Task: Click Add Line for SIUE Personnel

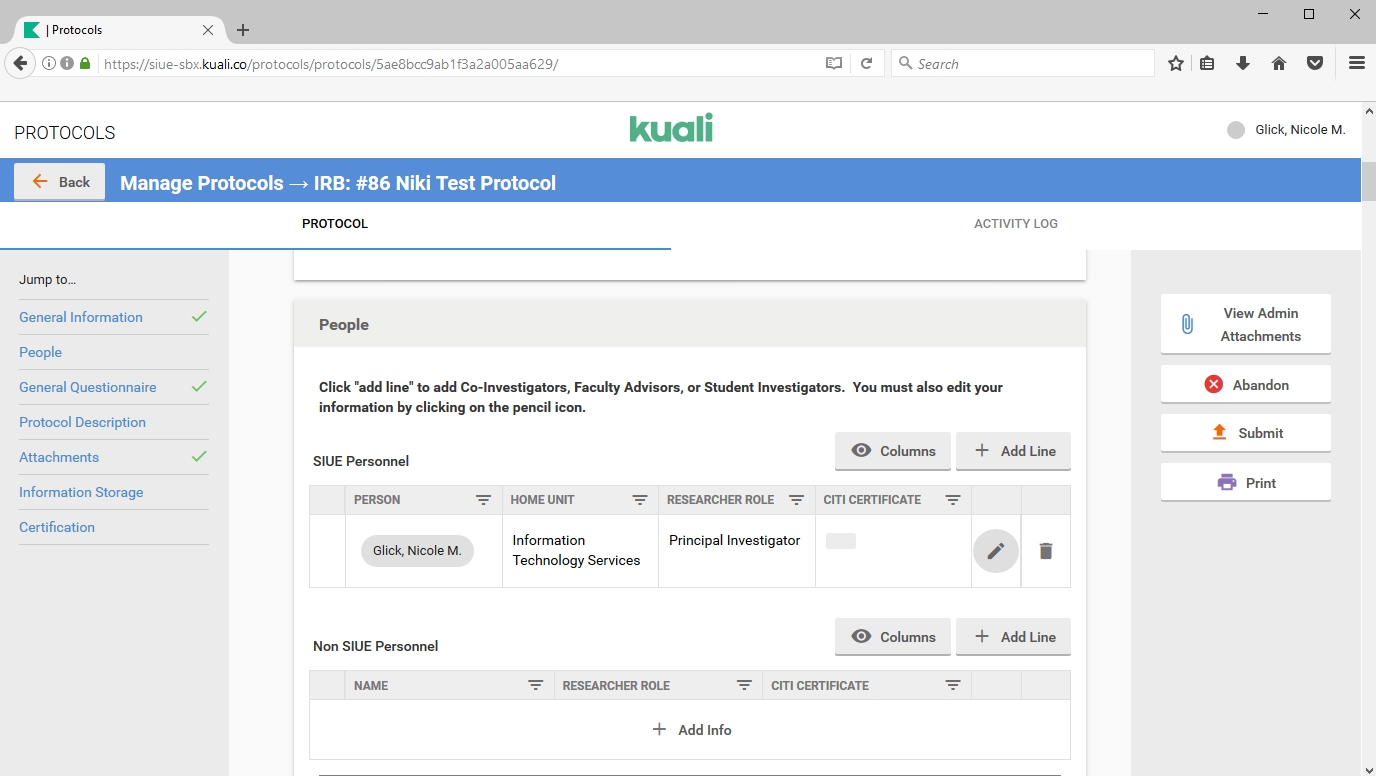Action: pos(1013,451)
